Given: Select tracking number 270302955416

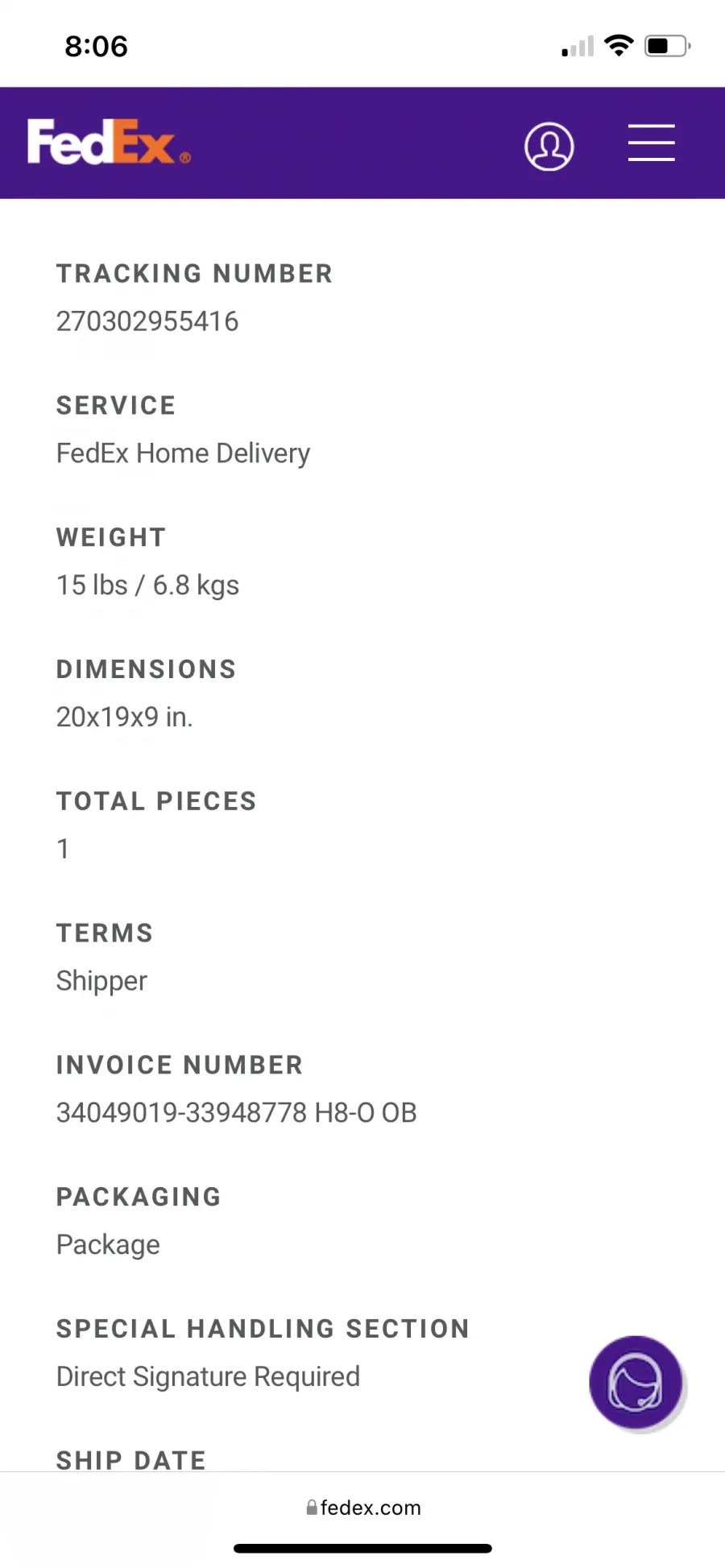Looking at the screenshot, I should click(x=147, y=321).
